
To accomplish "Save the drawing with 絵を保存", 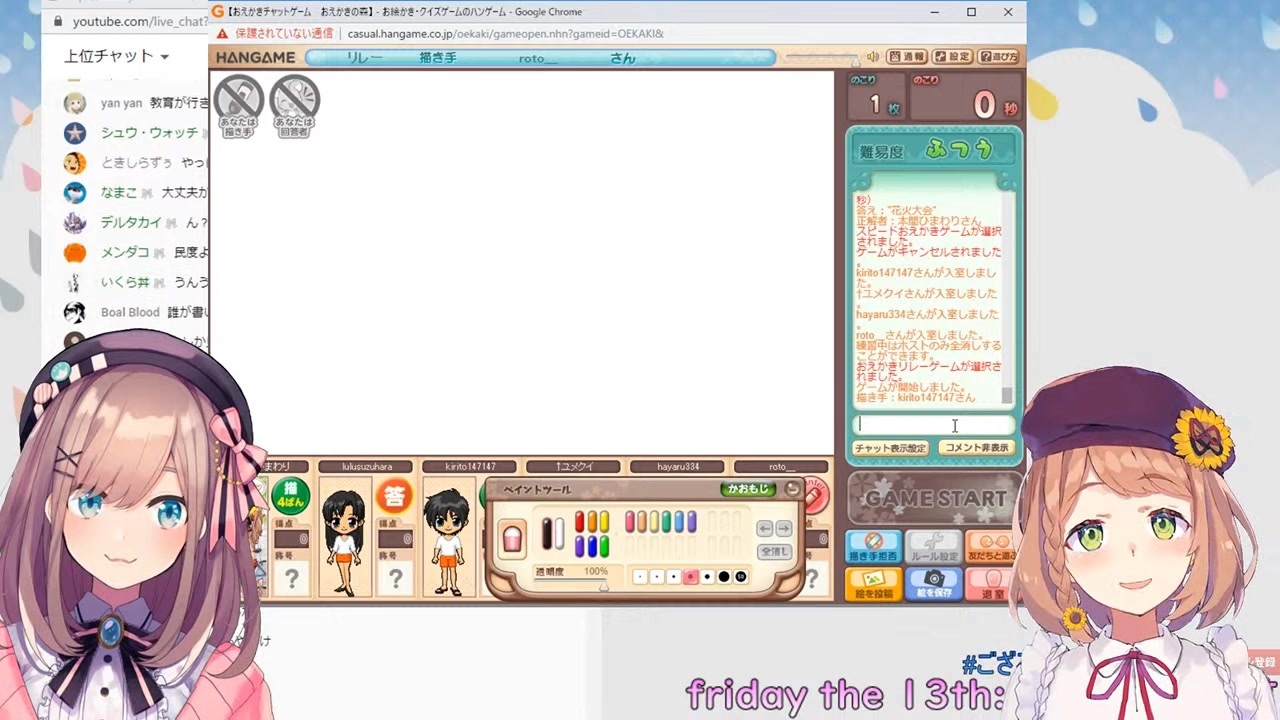I will pos(934,584).
